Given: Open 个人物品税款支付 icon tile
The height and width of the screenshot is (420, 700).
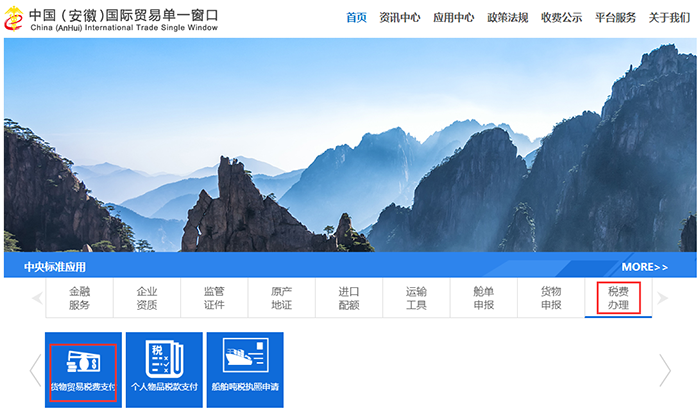Looking at the screenshot, I should (164, 370).
